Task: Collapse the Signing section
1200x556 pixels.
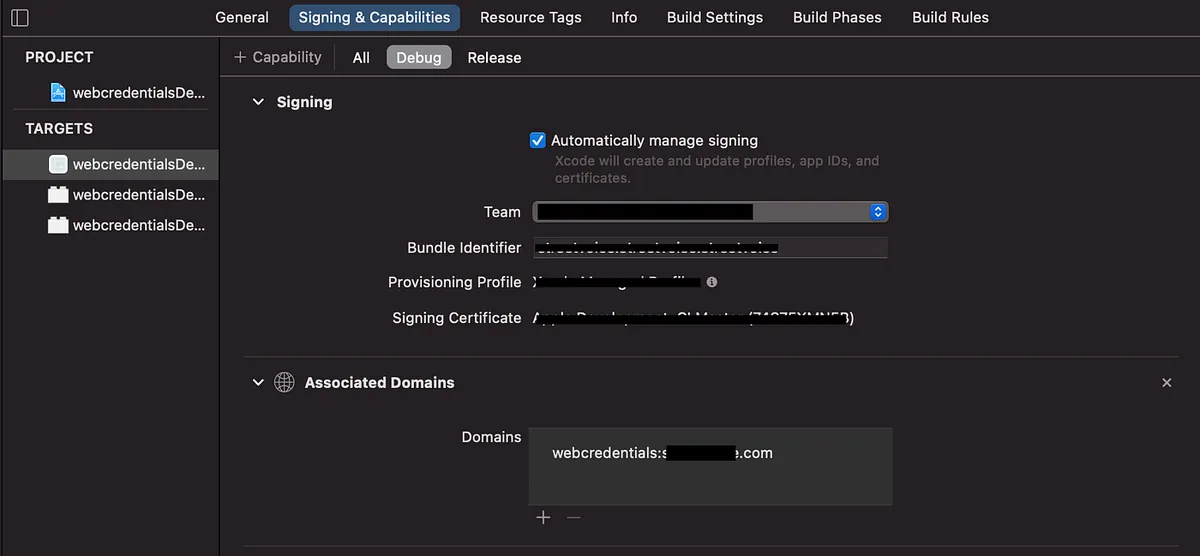Action: (x=258, y=102)
